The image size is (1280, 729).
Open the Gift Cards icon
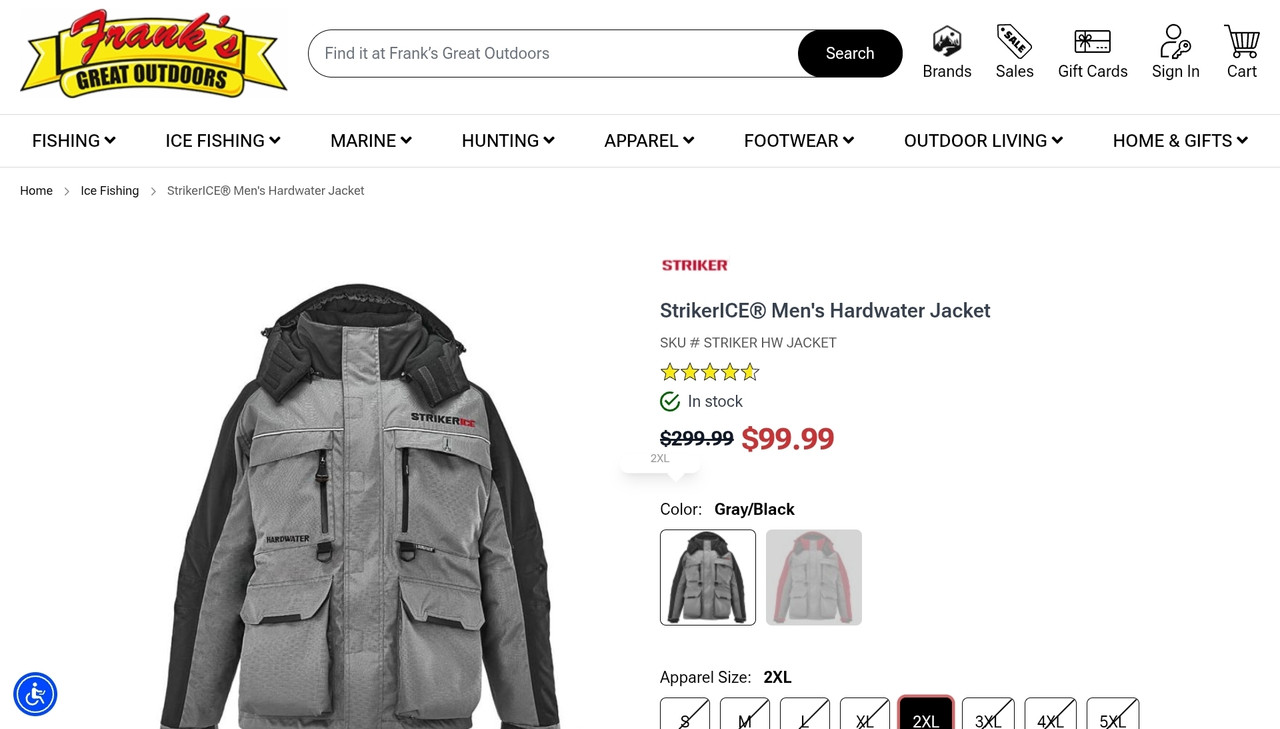click(x=1092, y=42)
